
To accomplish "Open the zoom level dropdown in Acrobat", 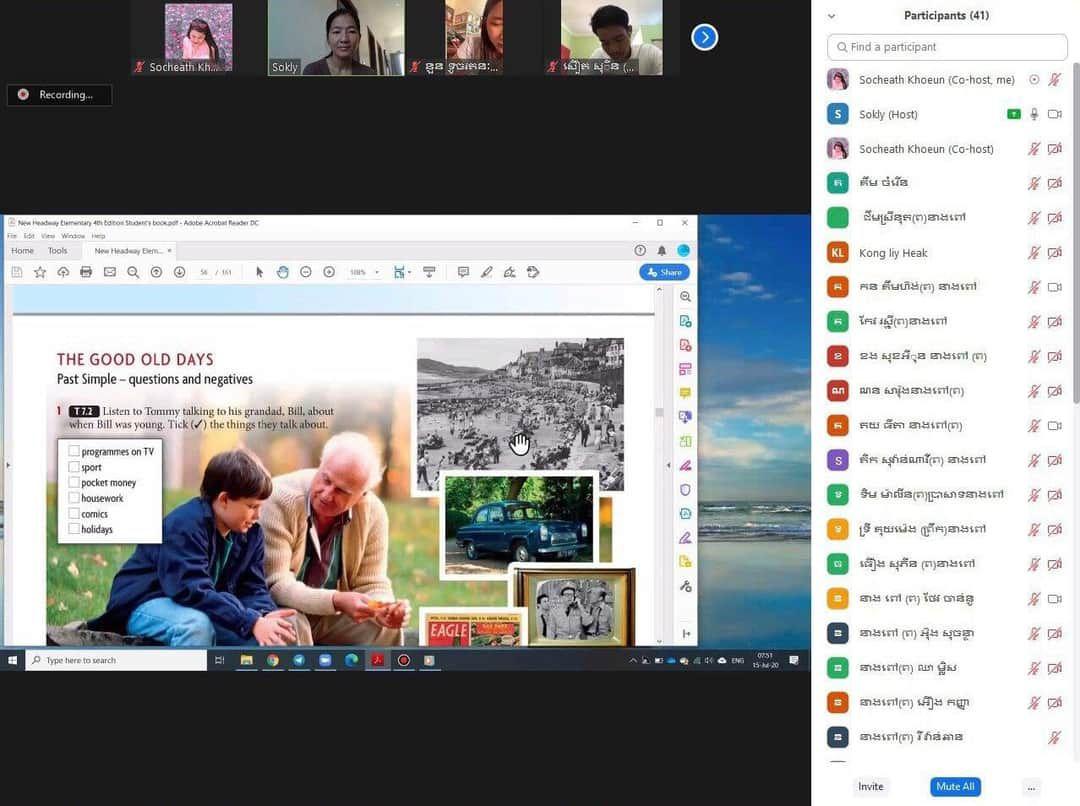I will (376, 272).
